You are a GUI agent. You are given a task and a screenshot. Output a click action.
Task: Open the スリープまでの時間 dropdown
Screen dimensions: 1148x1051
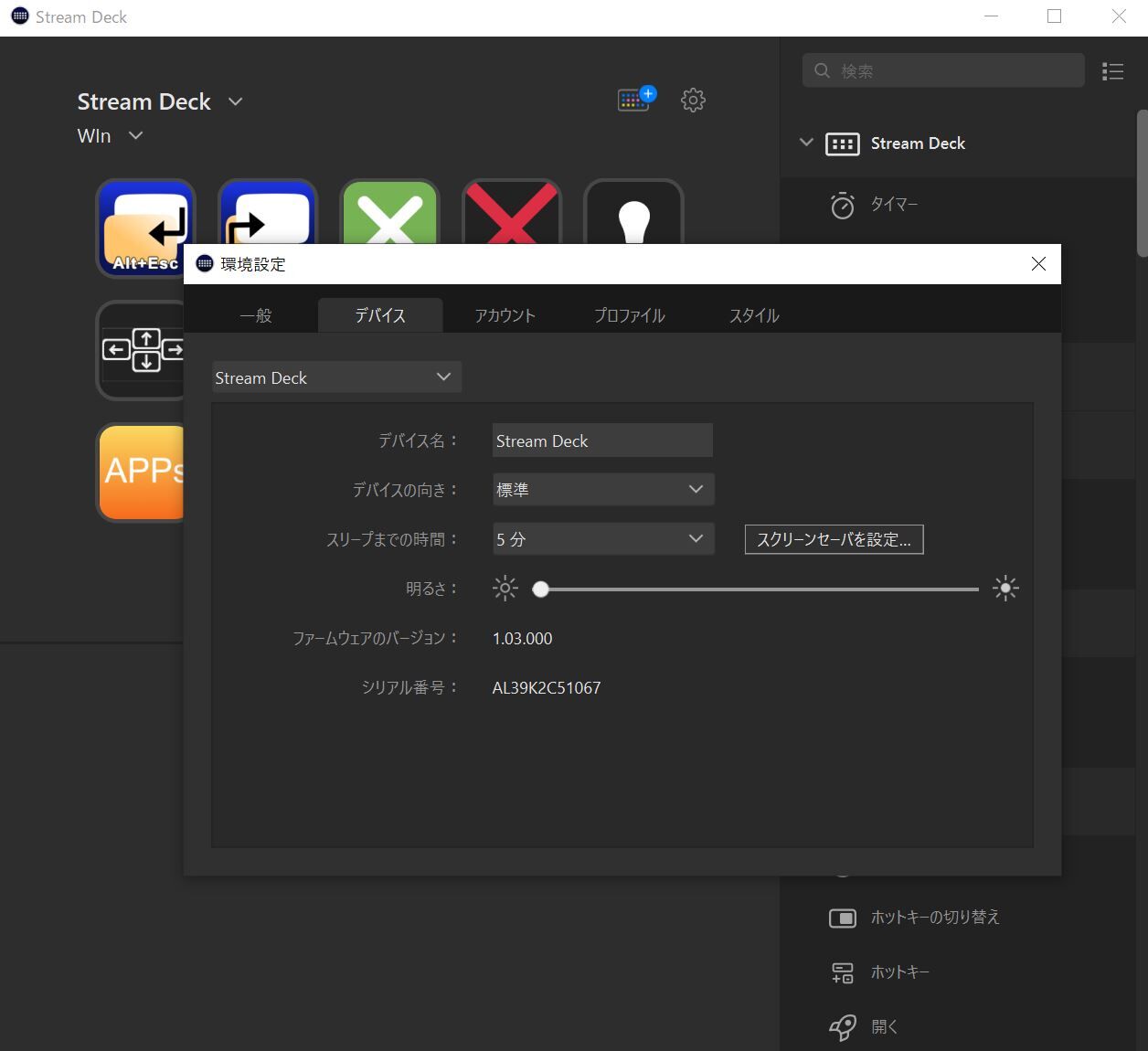pyautogui.click(x=603, y=538)
